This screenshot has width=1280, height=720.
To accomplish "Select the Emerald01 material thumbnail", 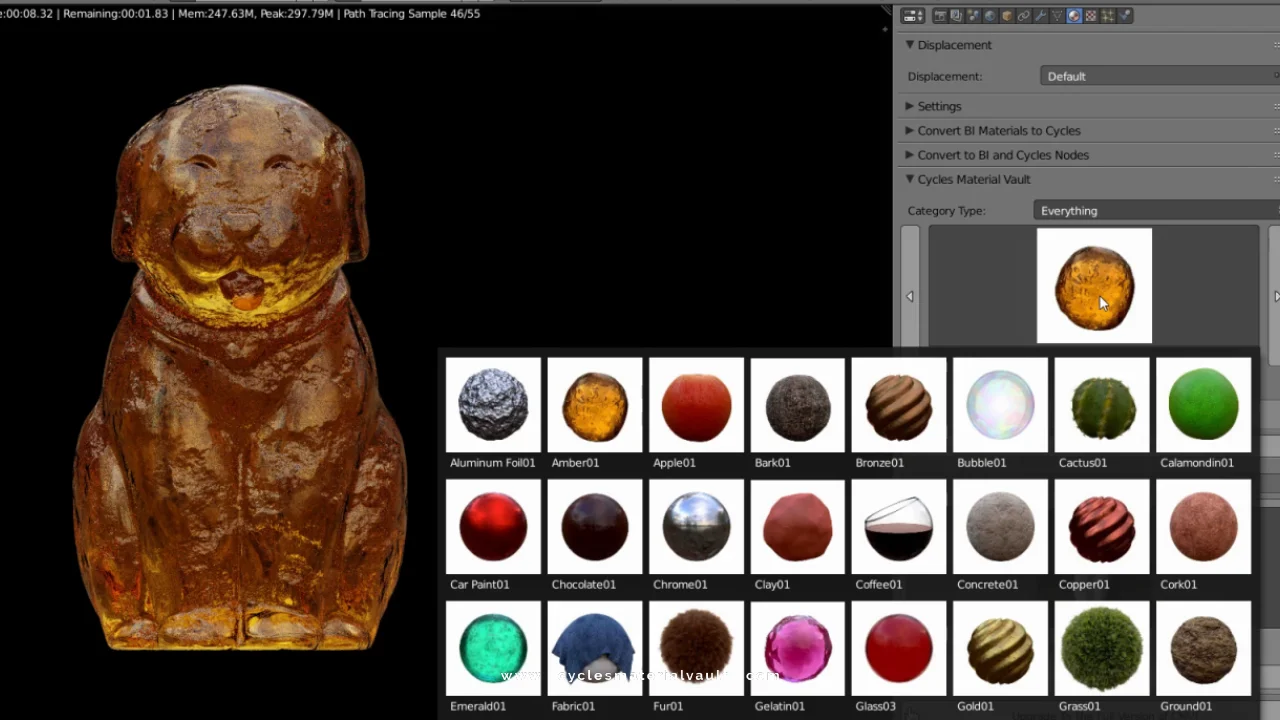I will (x=493, y=648).
